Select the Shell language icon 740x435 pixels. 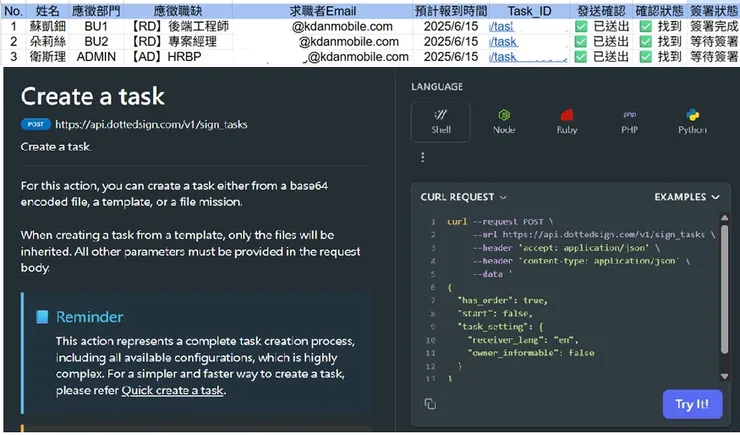tap(441, 122)
